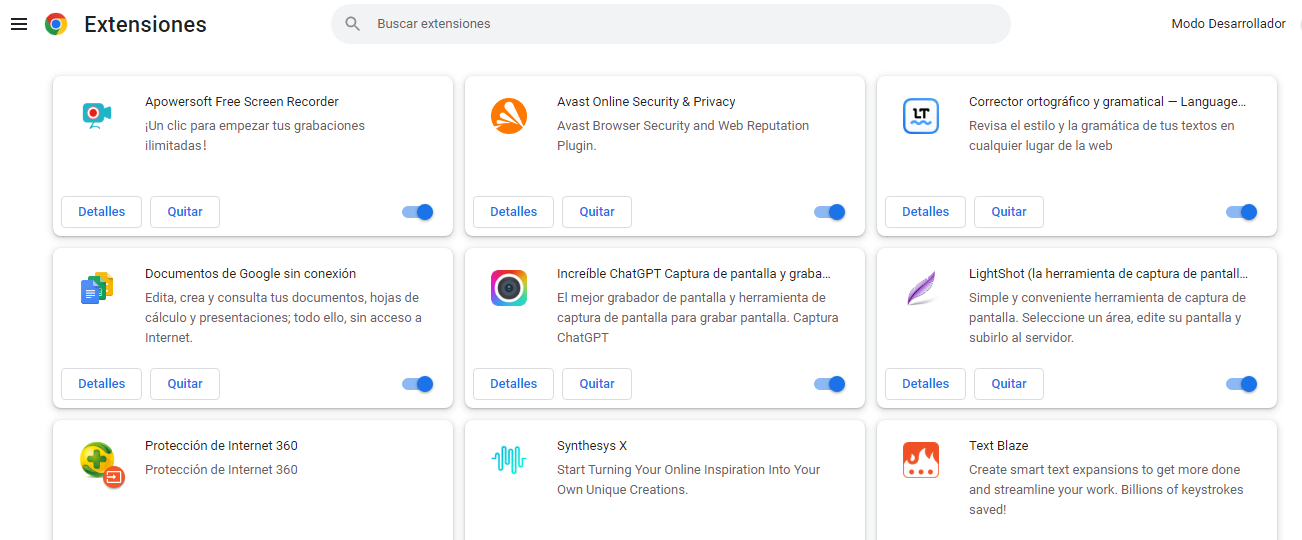Image resolution: width=1302 pixels, height=540 pixels.
Task: Click the Synthesys X waveform icon
Action: click(509, 459)
